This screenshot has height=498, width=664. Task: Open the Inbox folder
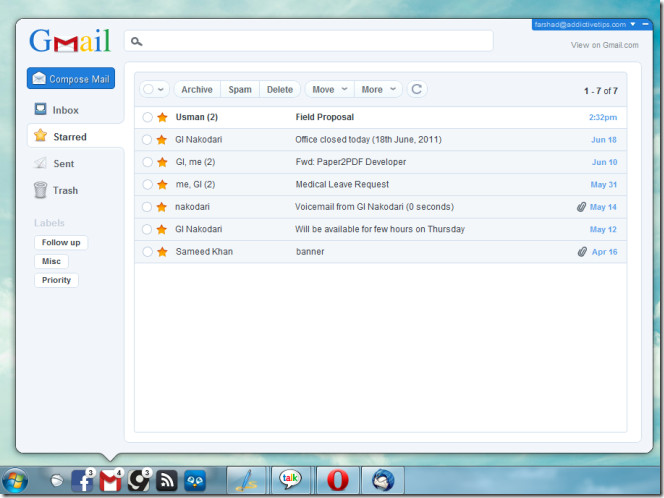[66, 110]
